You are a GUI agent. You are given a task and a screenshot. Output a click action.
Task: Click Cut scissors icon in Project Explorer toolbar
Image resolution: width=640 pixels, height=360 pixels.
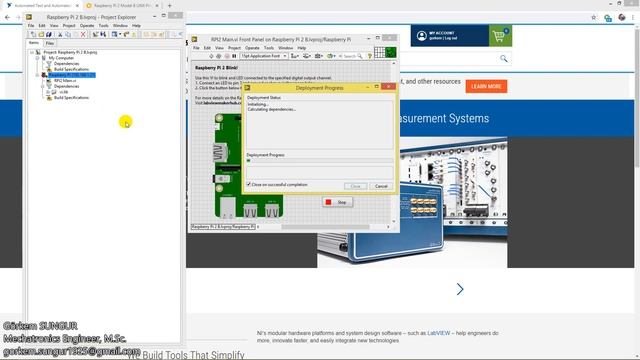coord(60,35)
